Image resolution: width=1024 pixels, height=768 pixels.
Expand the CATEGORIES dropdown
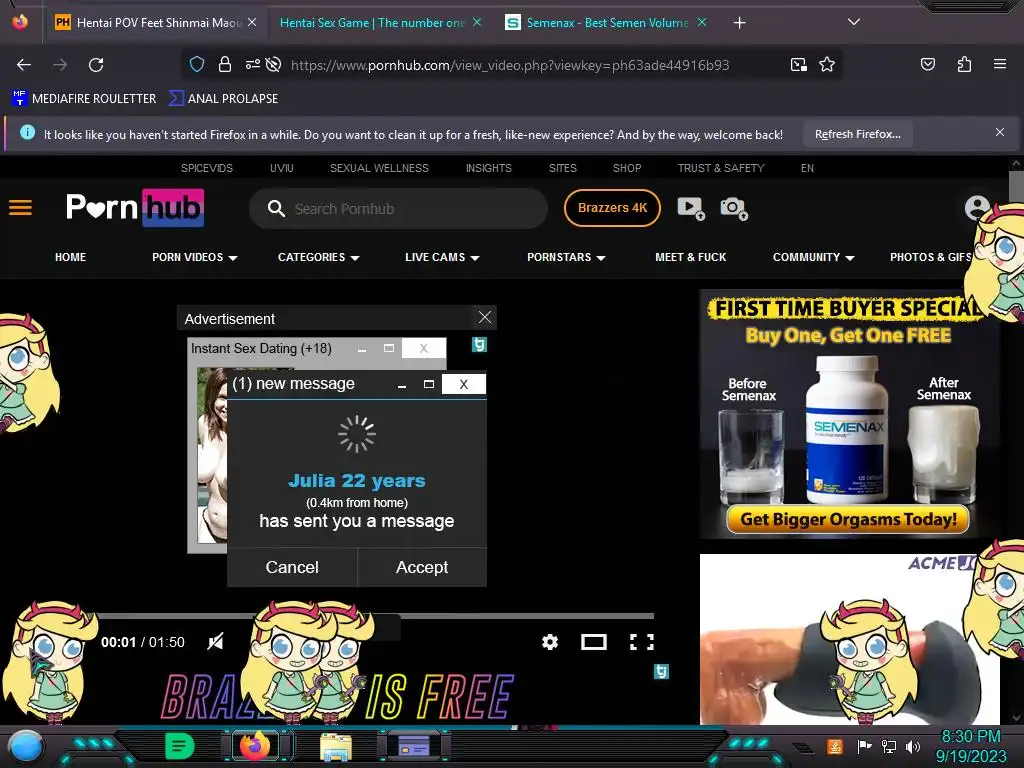pos(319,257)
